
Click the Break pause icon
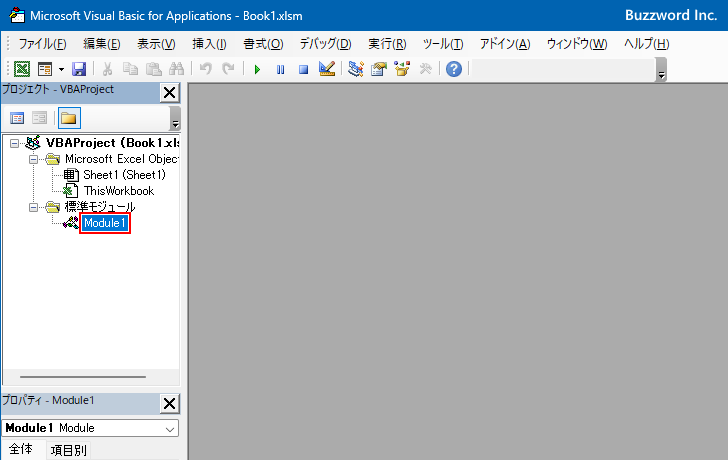pos(280,70)
